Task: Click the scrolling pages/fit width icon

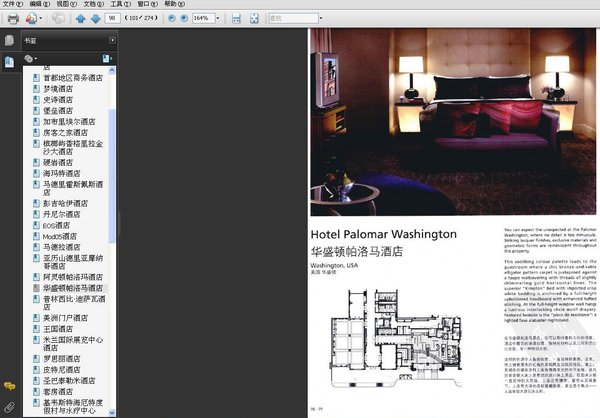Action: point(236,18)
